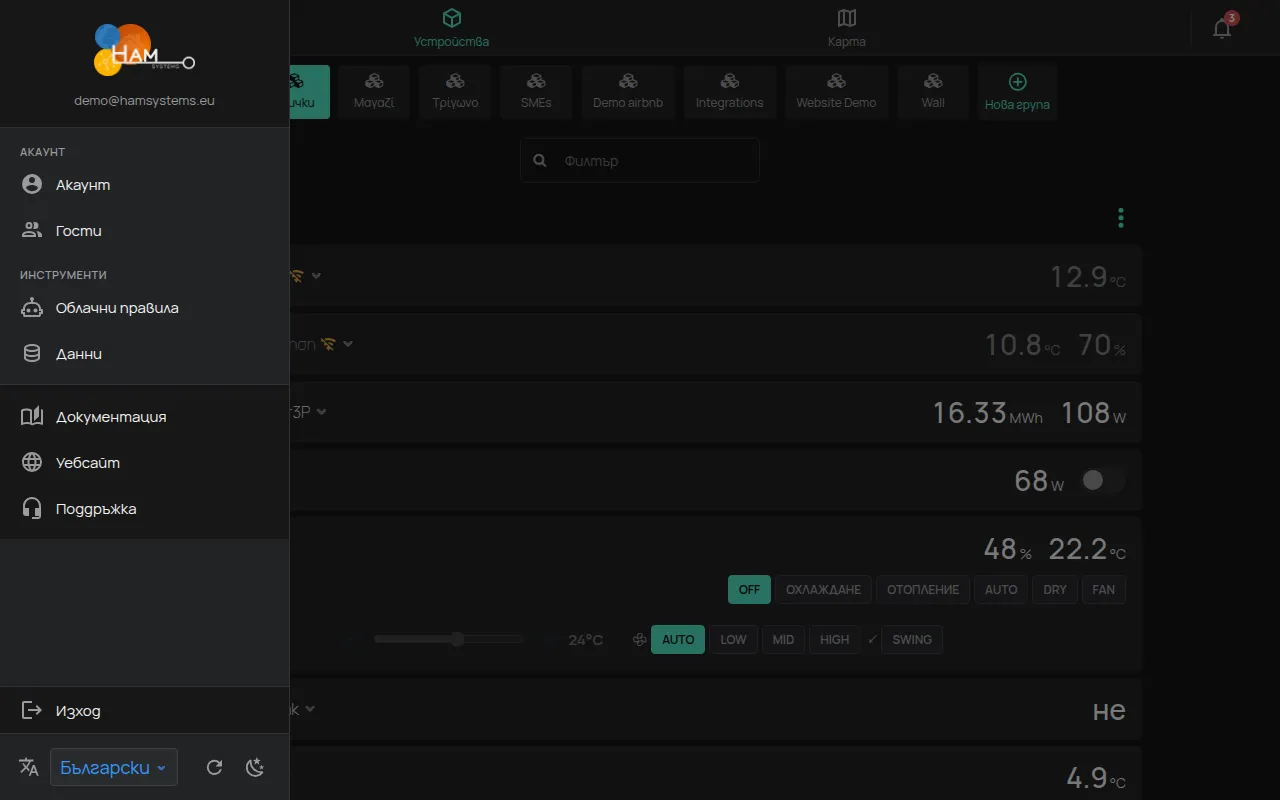The width and height of the screenshot is (1280, 800).
Task: Click the Изход logout button
Action: pos(145,711)
